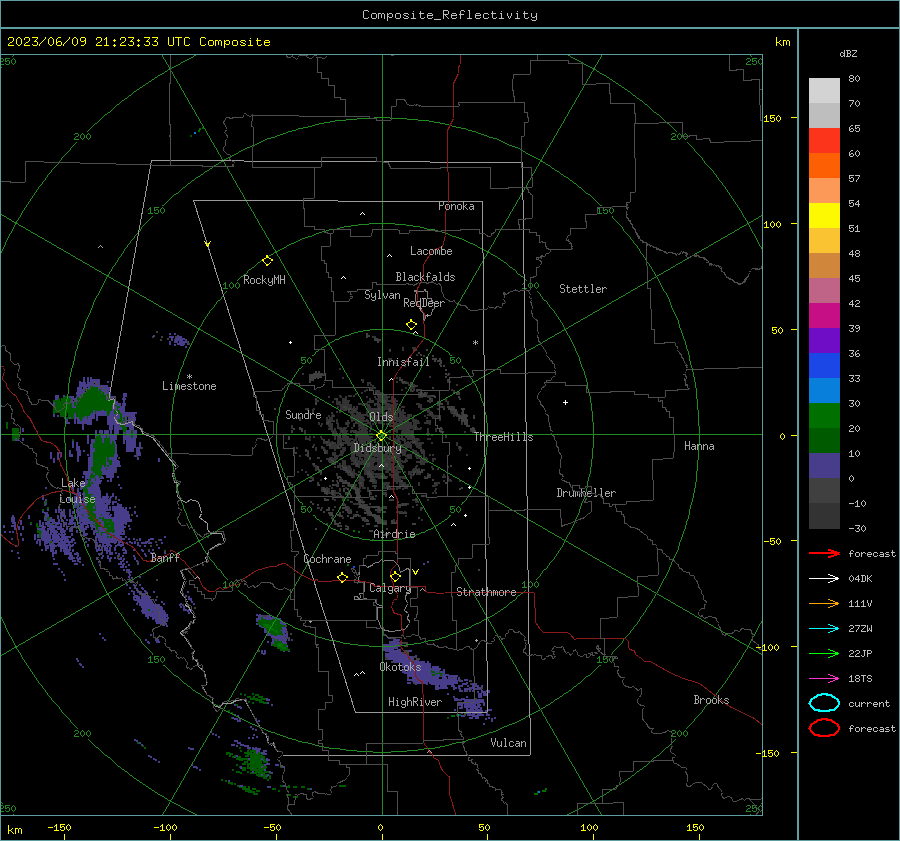
Task: Click the Banff label
Action: tap(165, 557)
